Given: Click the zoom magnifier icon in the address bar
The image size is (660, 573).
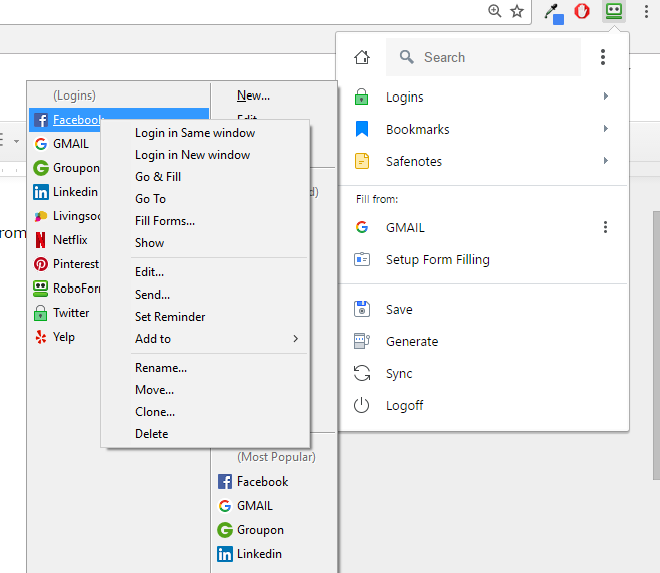Looking at the screenshot, I should pyautogui.click(x=495, y=11).
